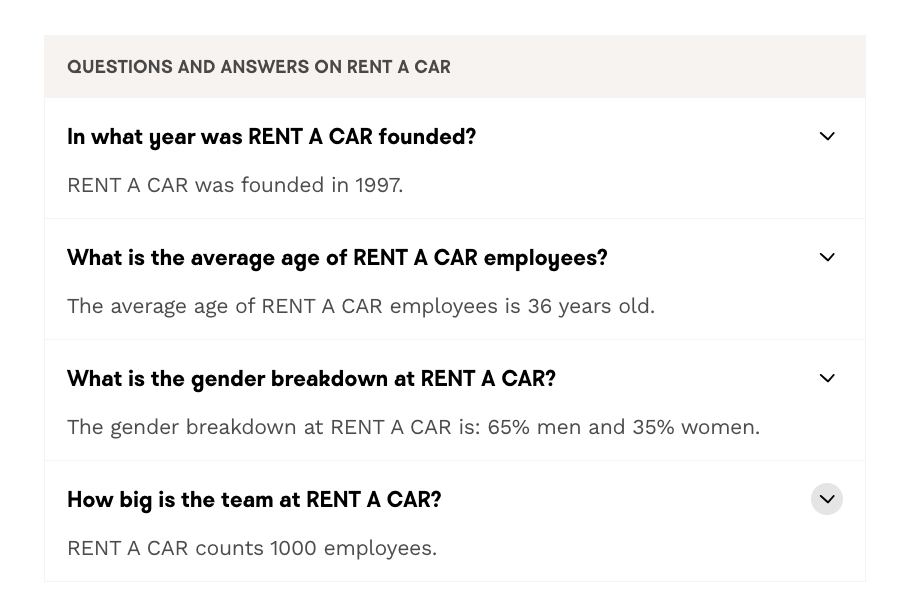Click the highlighted chevron beside team size question
This screenshot has height=616, width=906.
tap(827, 499)
